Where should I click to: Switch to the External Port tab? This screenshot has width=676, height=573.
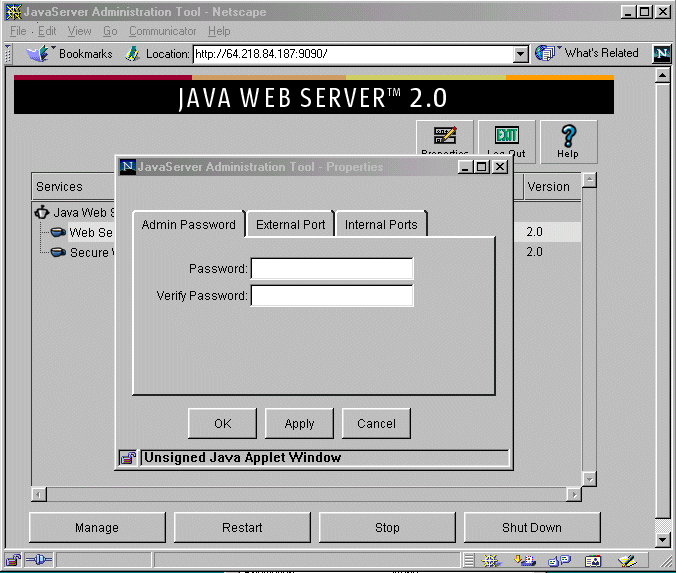[291, 225]
